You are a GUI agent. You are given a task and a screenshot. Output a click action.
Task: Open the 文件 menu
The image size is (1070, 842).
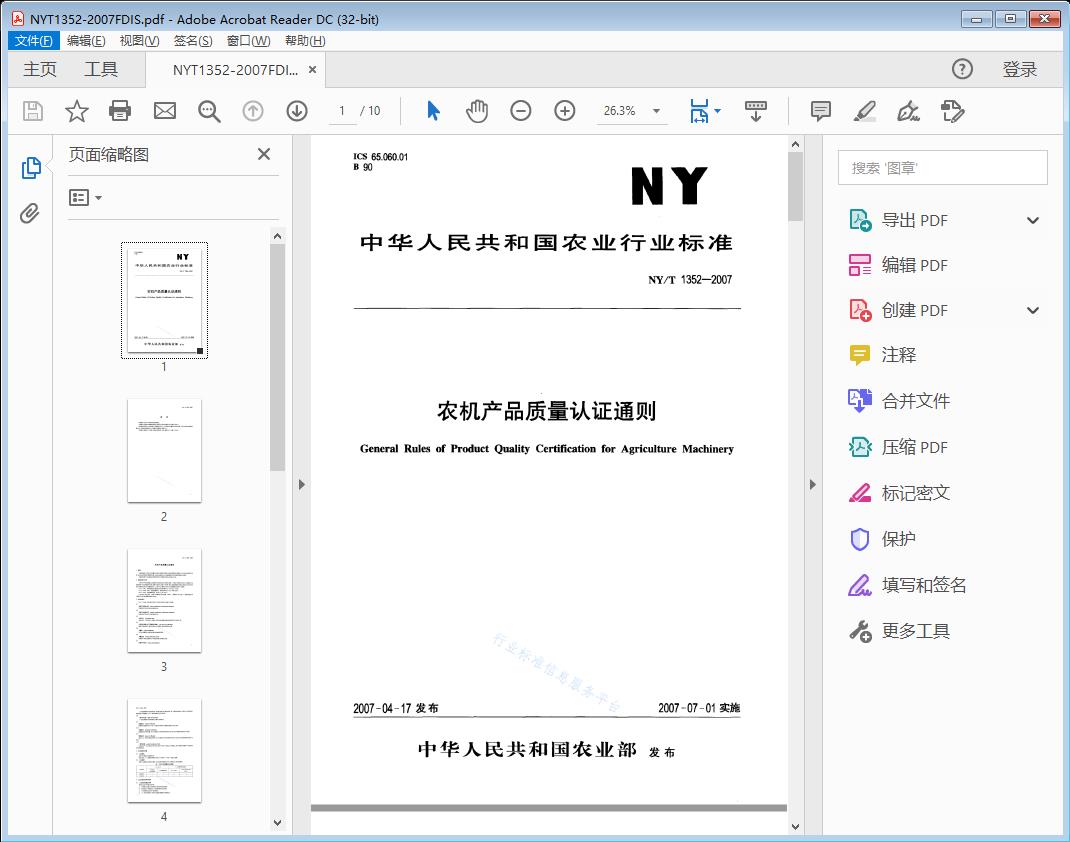click(33, 40)
